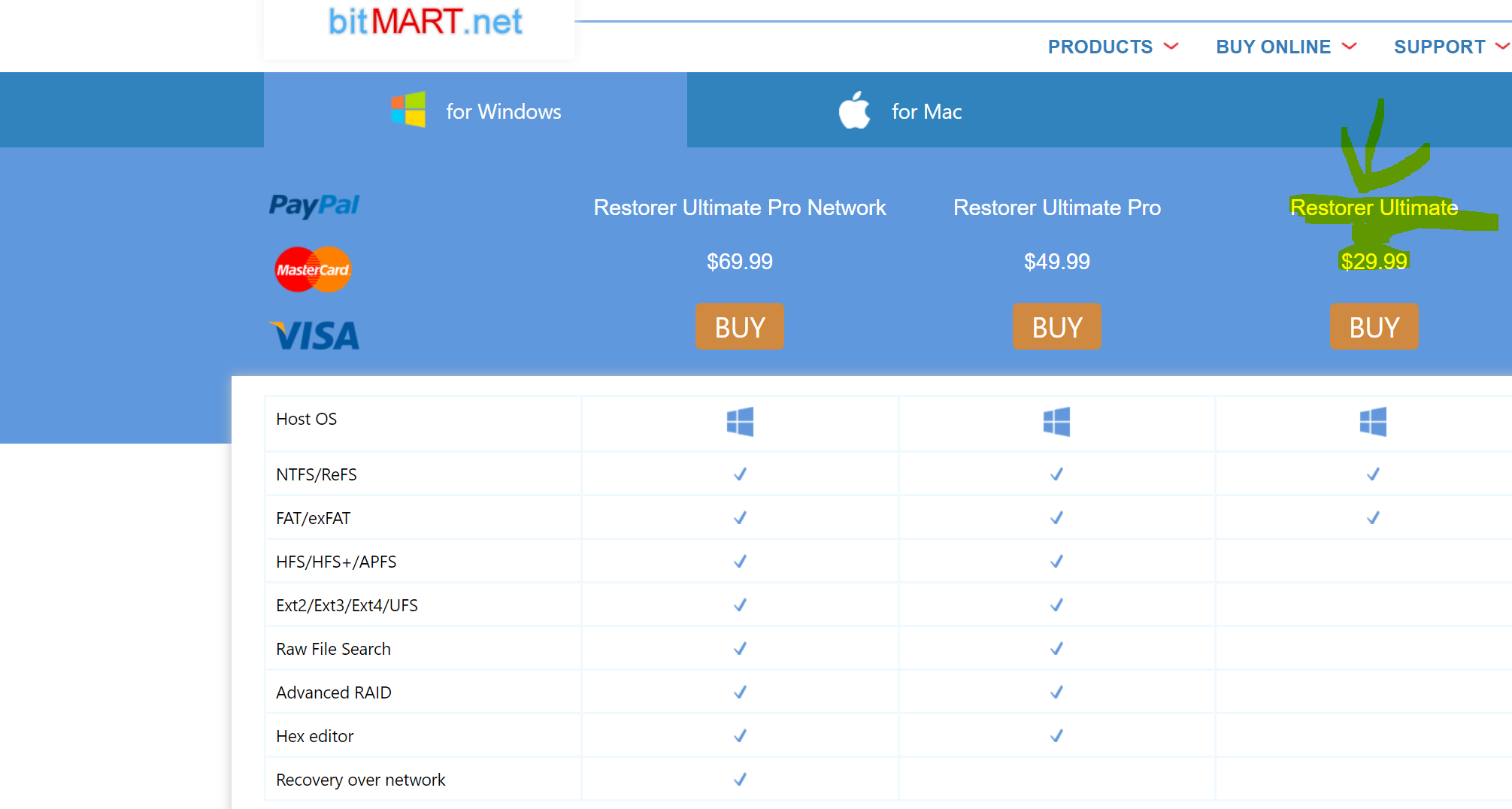Expand the SUPPORT dropdown menu
This screenshot has height=809, width=1512.
1451,47
